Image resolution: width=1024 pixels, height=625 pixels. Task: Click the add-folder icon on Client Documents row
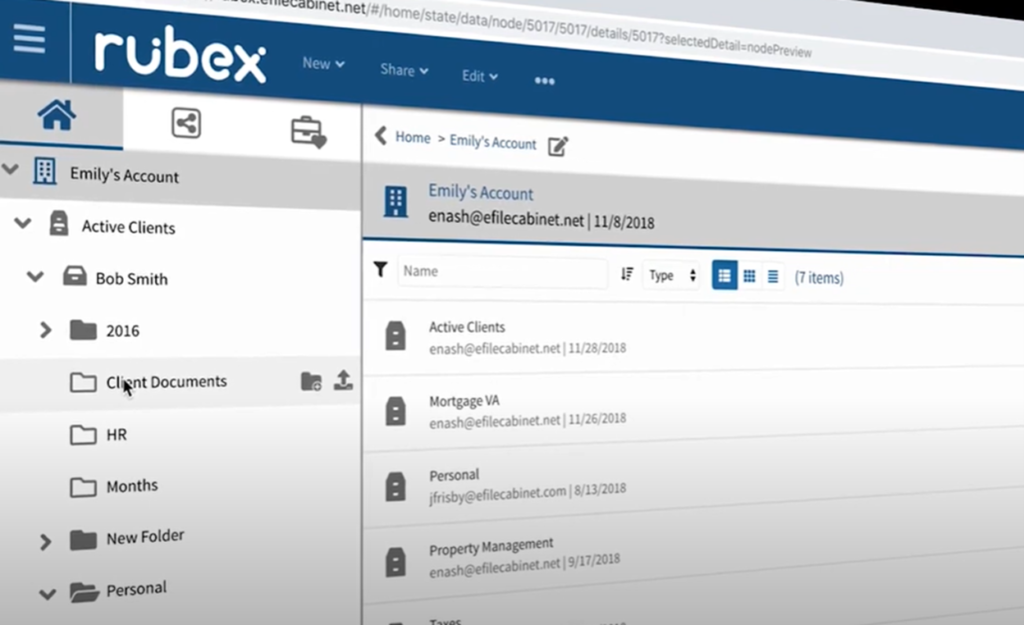pyautogui.click(x=312, y=381)
